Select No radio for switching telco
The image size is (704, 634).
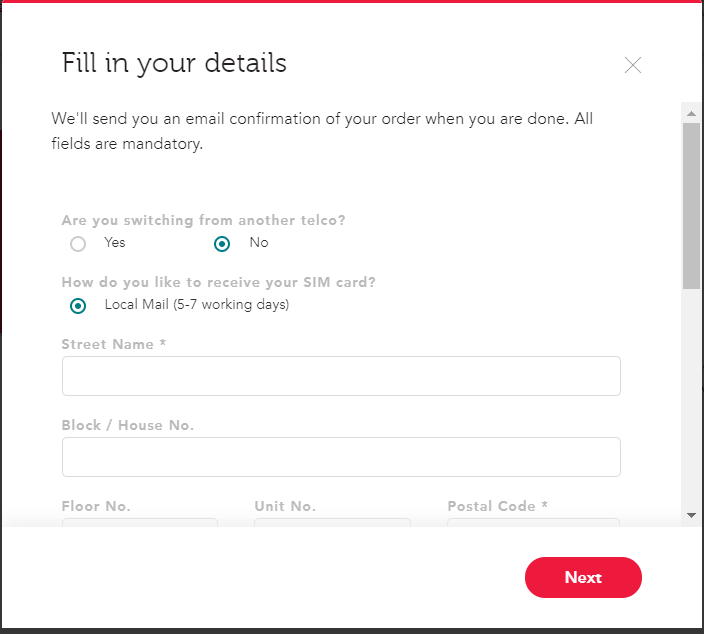pos(222,244)
